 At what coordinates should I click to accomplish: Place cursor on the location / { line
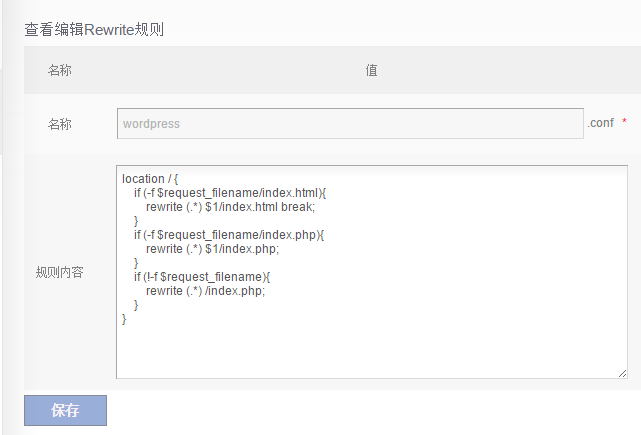(150, 179)
